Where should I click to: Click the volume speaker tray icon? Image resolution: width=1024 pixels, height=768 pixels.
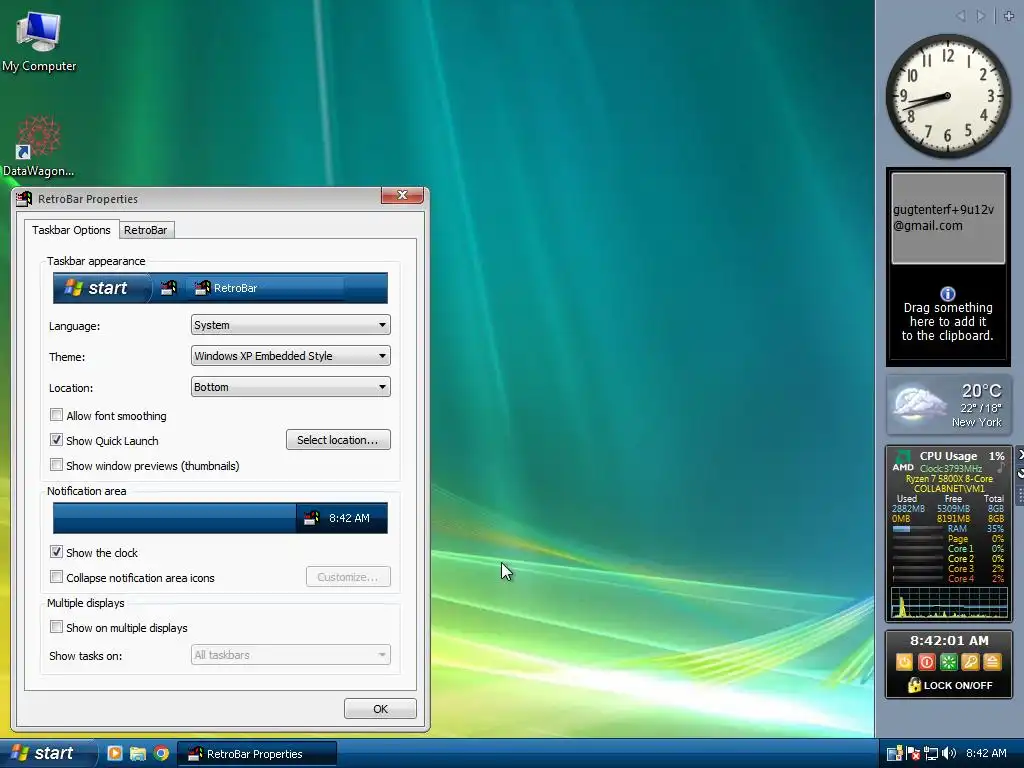(949, 754)
